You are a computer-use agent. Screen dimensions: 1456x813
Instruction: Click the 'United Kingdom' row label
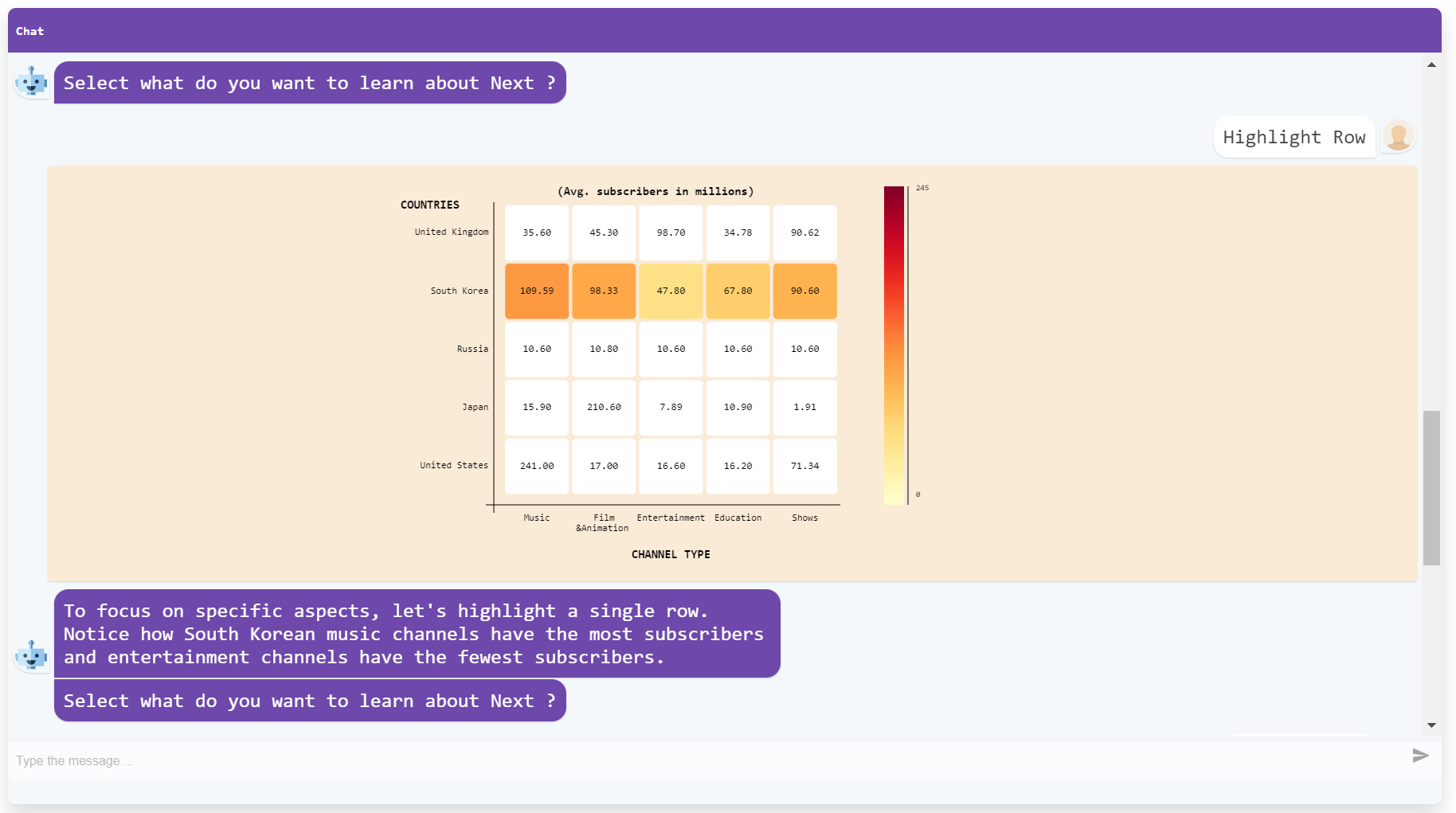(452, 232)
